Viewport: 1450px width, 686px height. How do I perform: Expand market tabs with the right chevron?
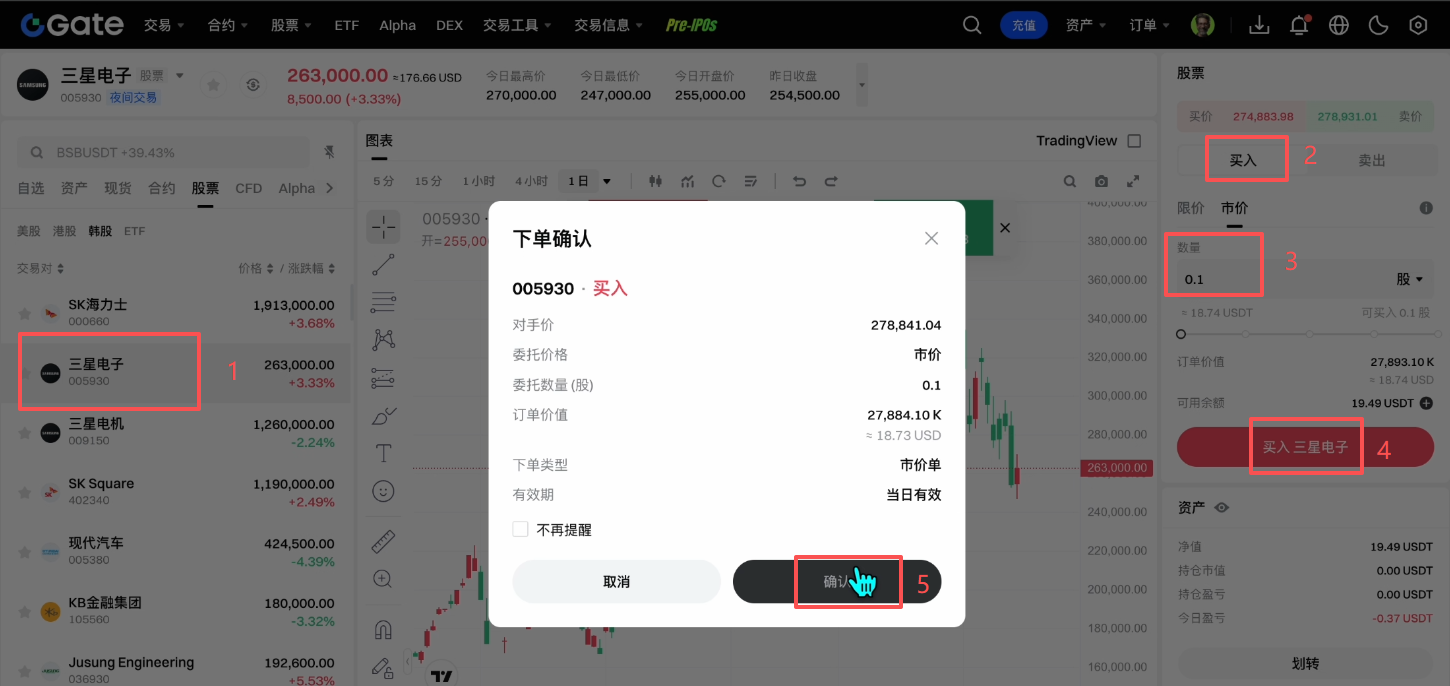pyautogui.click(x=330, y=188)
